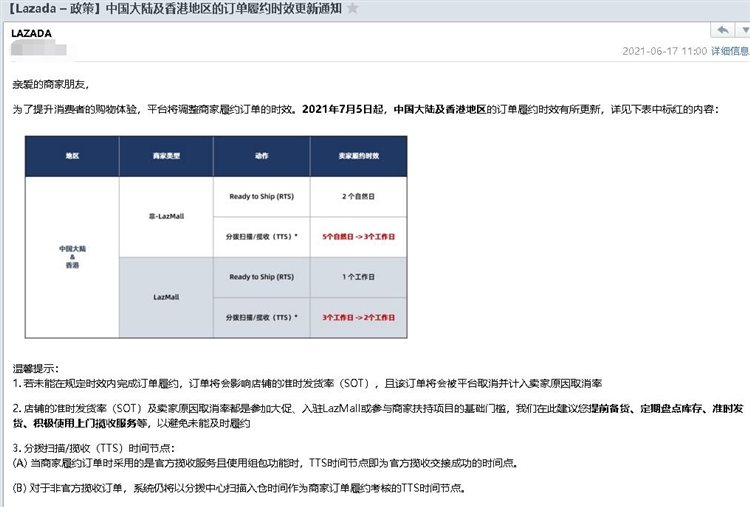Click 分拨扫描/揽收 (TTS) in LazMall row
This screenshot has width=750, height=507.
coord(262,317)
